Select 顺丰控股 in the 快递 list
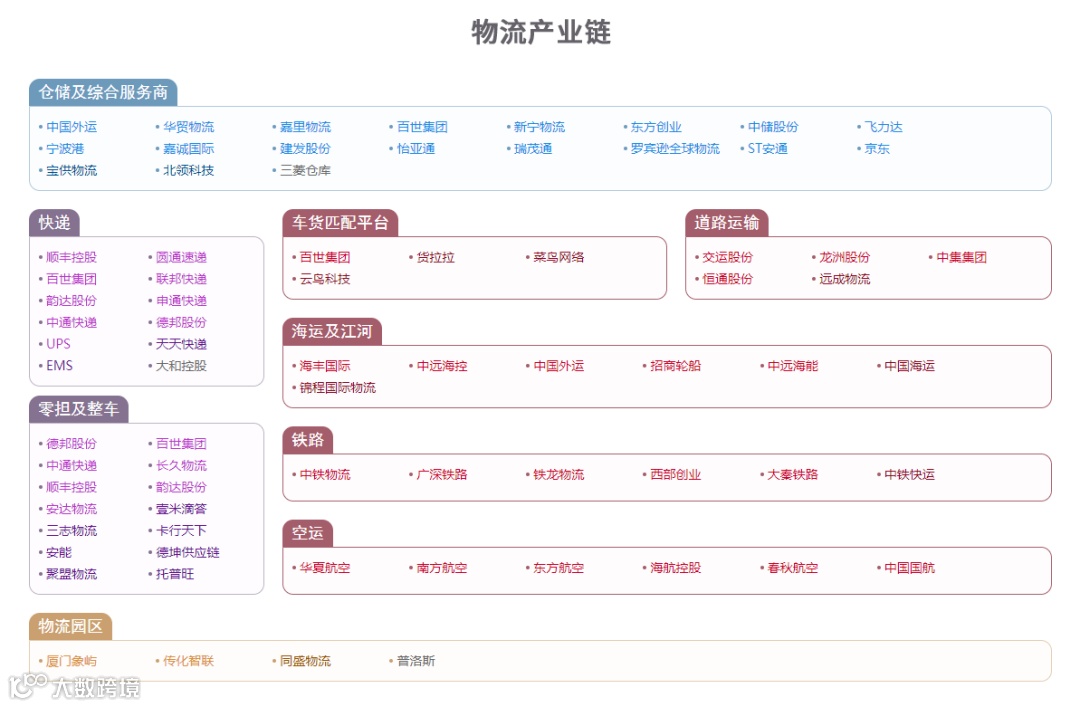 click(72, 256)
